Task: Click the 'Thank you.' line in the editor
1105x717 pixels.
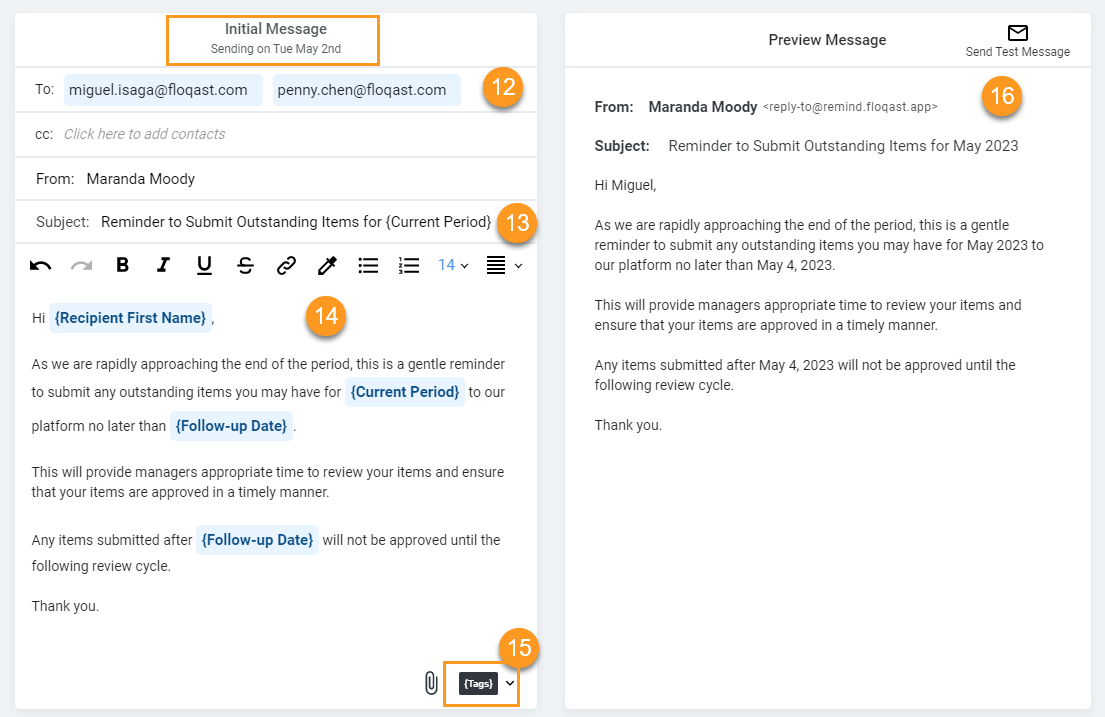Action: [x=66, y=606]
